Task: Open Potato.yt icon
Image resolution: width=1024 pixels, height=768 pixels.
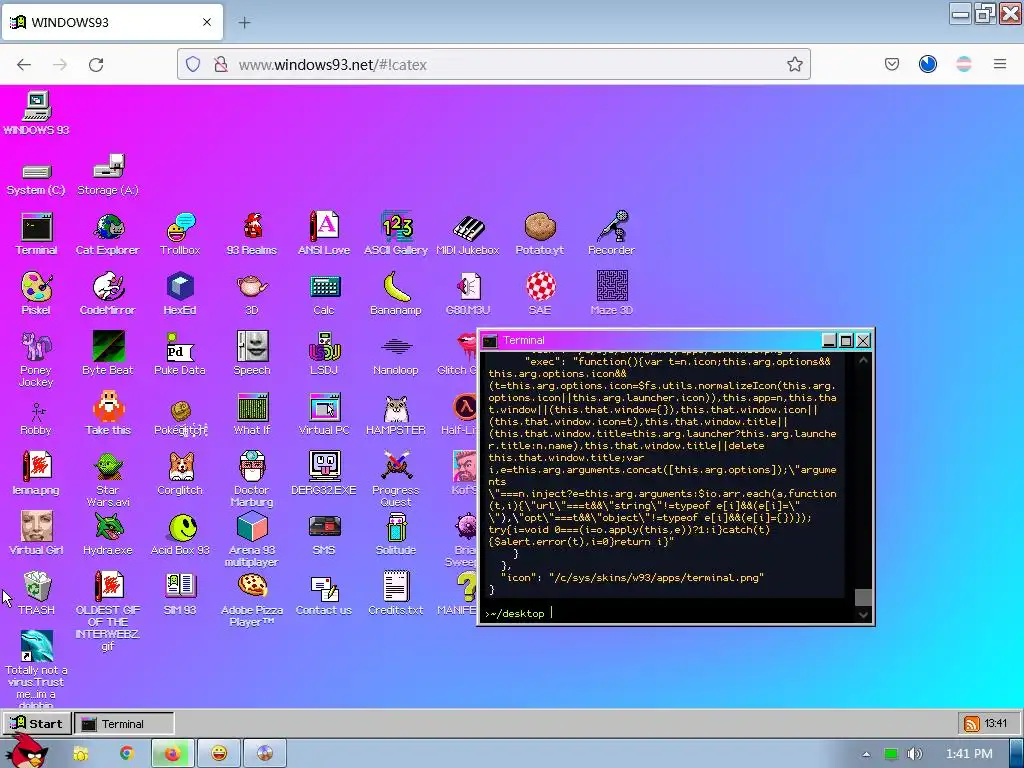Action: pyautogui.click(x=539, y=233)
